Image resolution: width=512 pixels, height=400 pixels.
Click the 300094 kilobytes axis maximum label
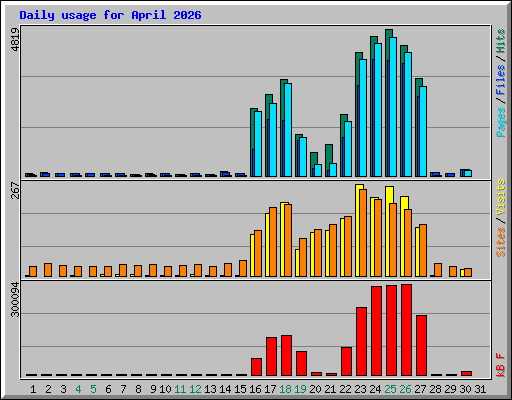(x=15, y=300)
